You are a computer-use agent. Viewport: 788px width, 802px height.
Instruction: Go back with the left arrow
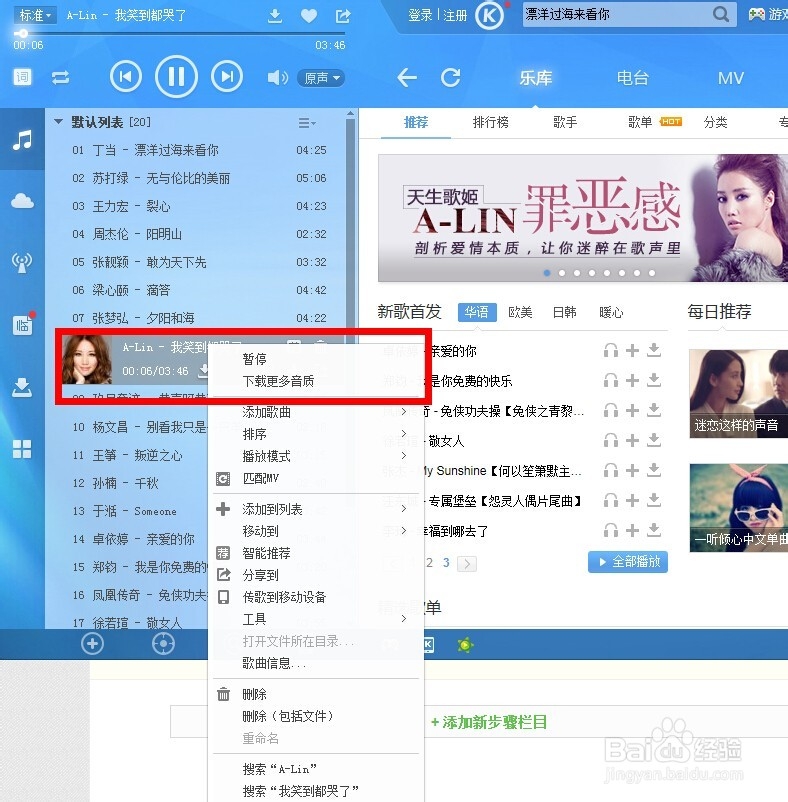[x=407, y=78]
